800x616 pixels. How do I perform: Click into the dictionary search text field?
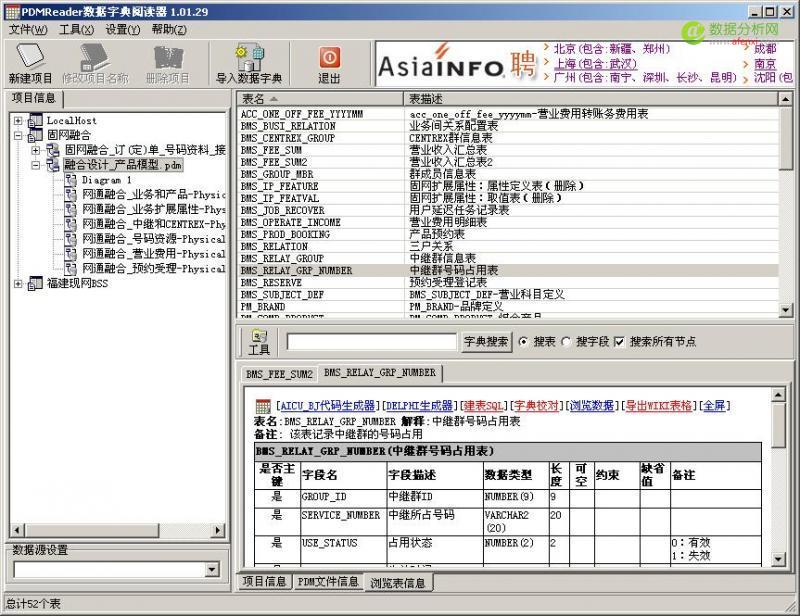pyautogui.click(x=371, y=342)
